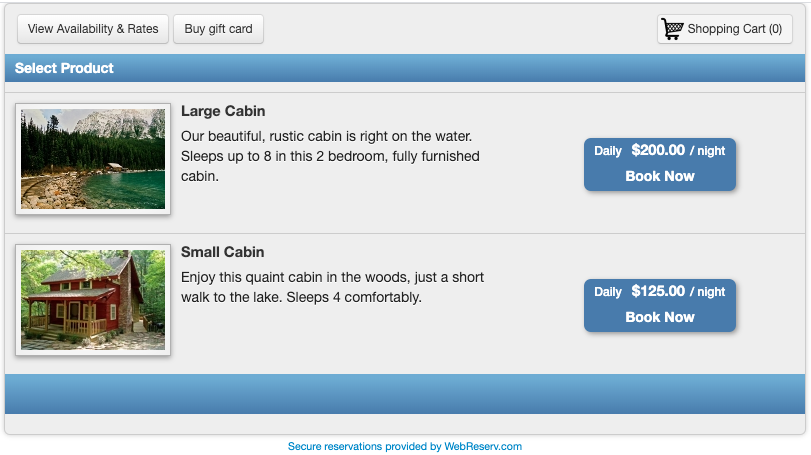Click the $125.00 nightly price
The width and height of the screenshot is (811, 455).
658,291
